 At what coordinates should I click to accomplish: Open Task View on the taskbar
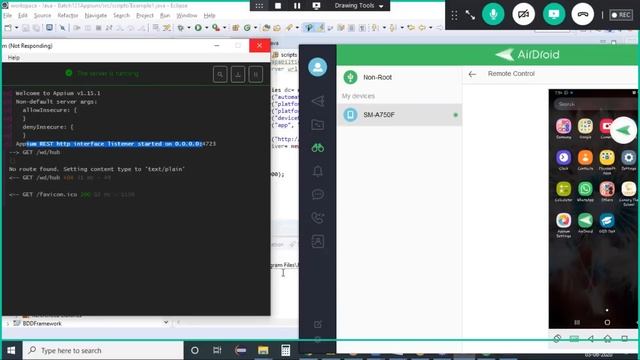(217, 351)
